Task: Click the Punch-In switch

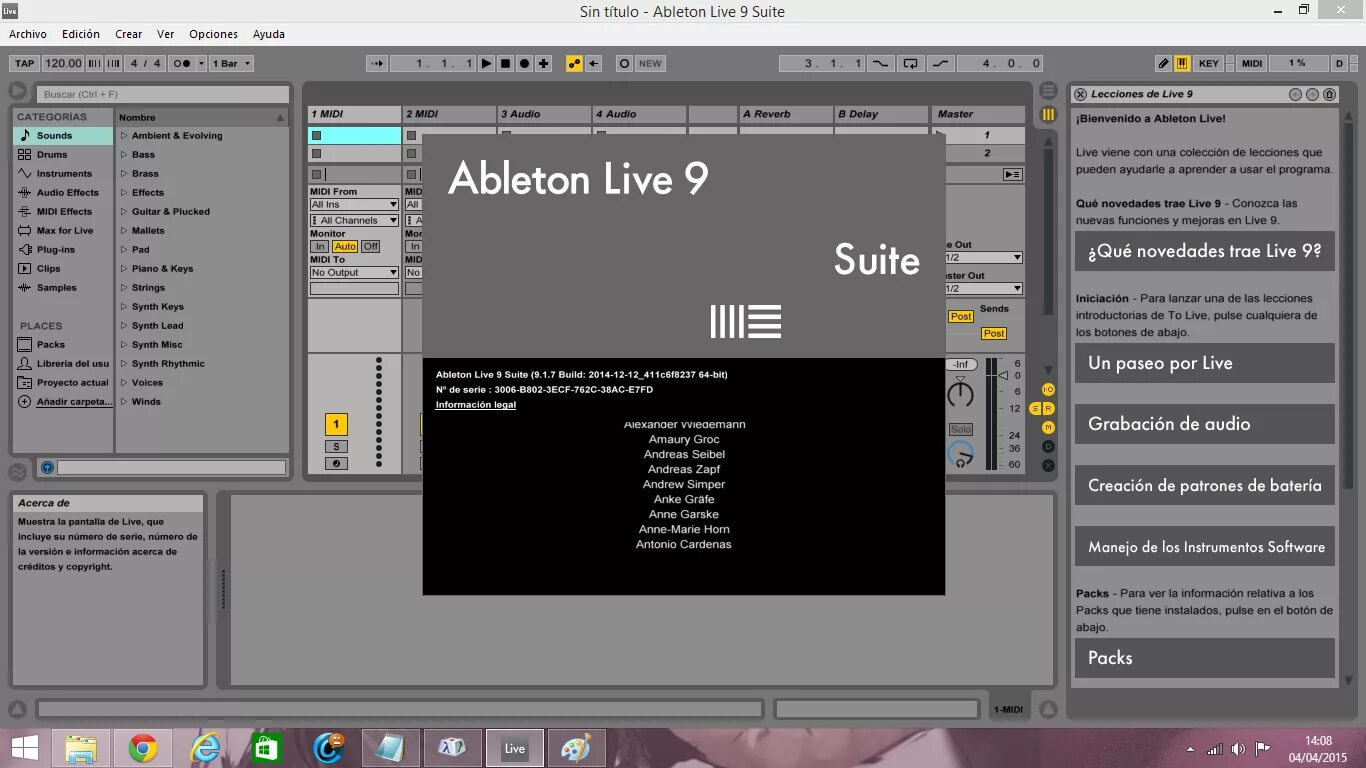Action: coord(880,63)
